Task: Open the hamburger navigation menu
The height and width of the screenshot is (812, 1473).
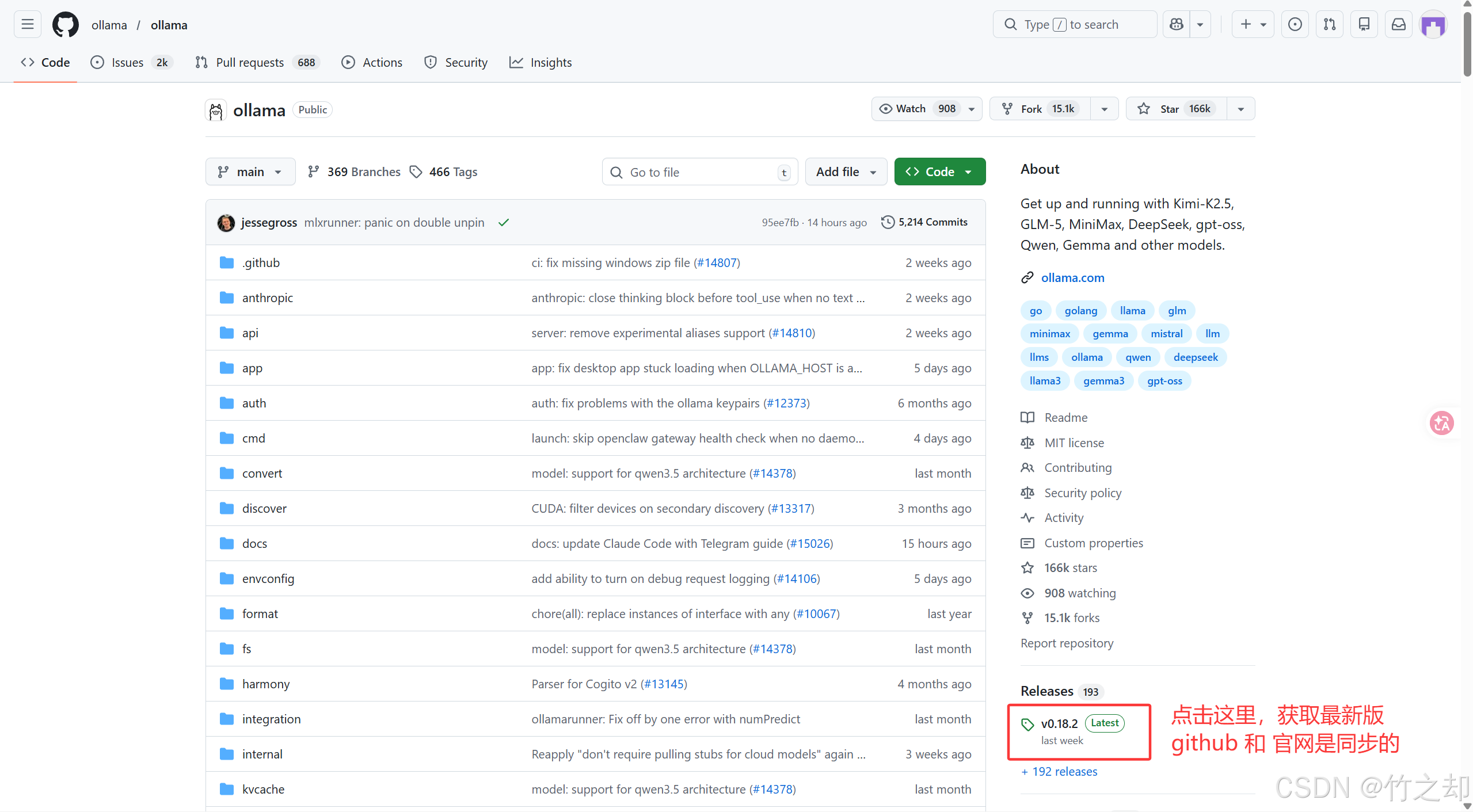Action: (x=27, y=25)
